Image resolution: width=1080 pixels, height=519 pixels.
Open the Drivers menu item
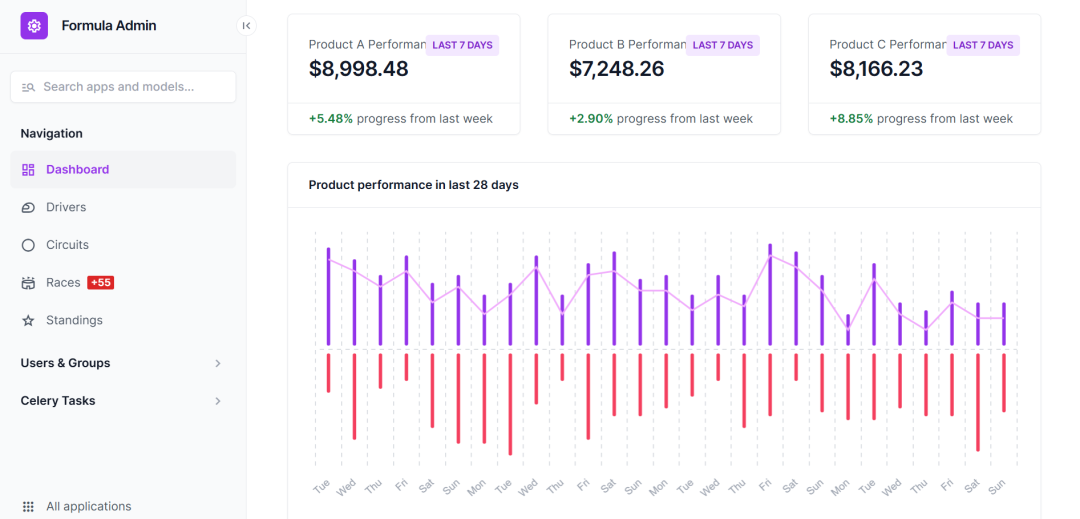click(66, 207)
